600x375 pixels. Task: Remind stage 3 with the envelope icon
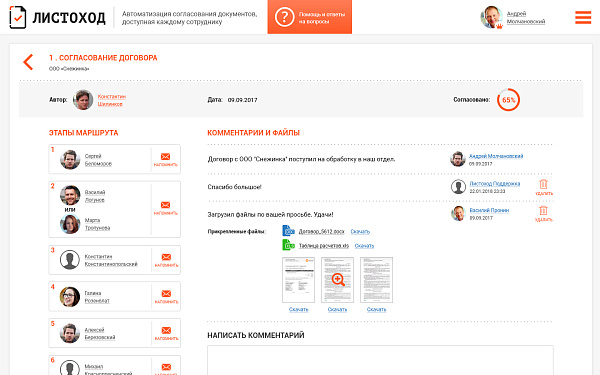click(x=166, y=260)
